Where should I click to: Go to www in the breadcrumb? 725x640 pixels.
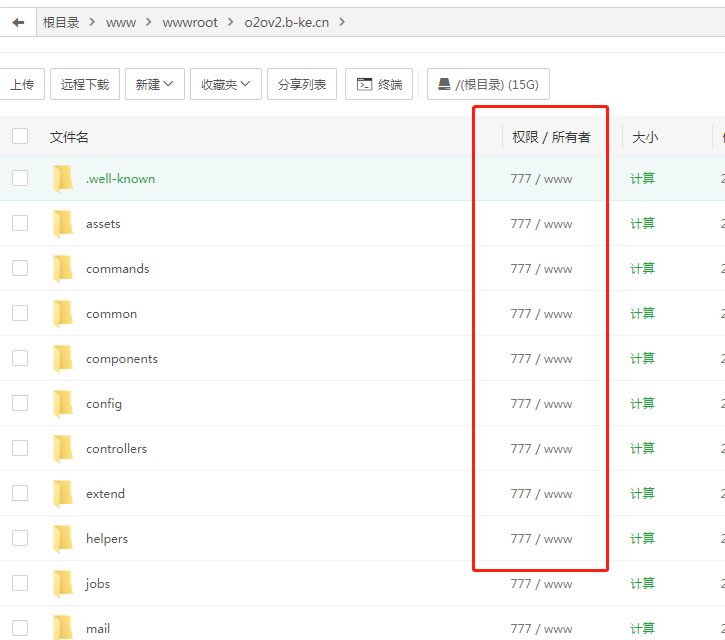(121, 23)
